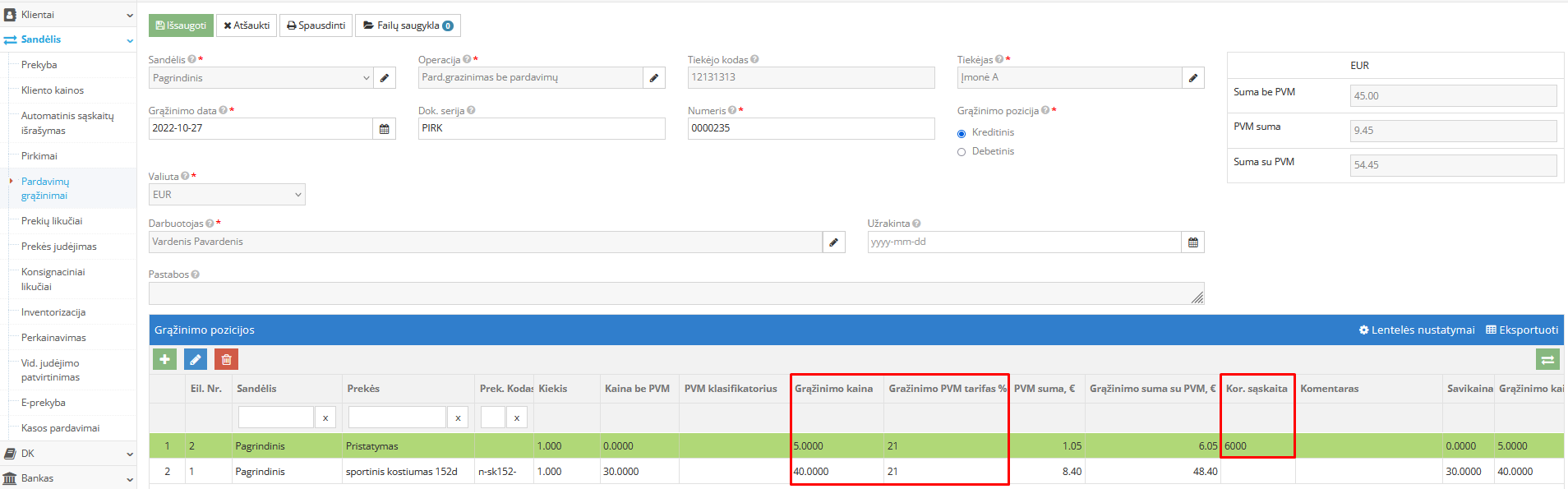Clear the Sandėlis column filter with x

[325, 418]
